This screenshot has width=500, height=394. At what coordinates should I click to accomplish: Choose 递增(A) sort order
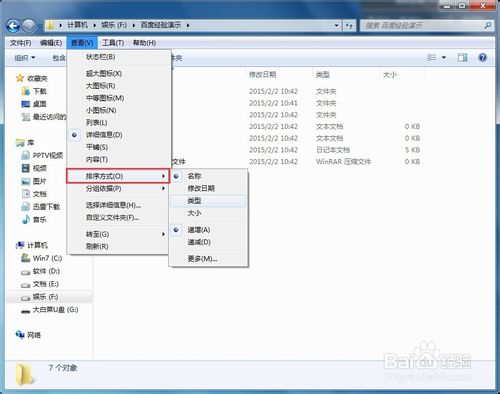209,230
